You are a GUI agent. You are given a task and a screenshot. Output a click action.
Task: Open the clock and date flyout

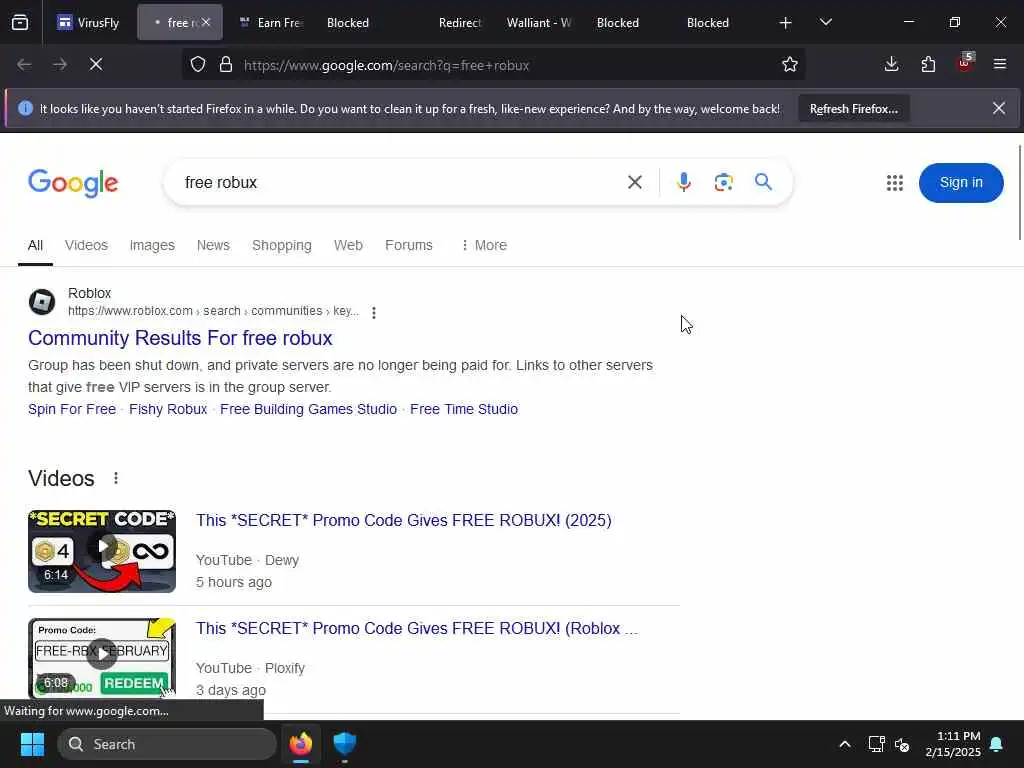tap(953, 744)
